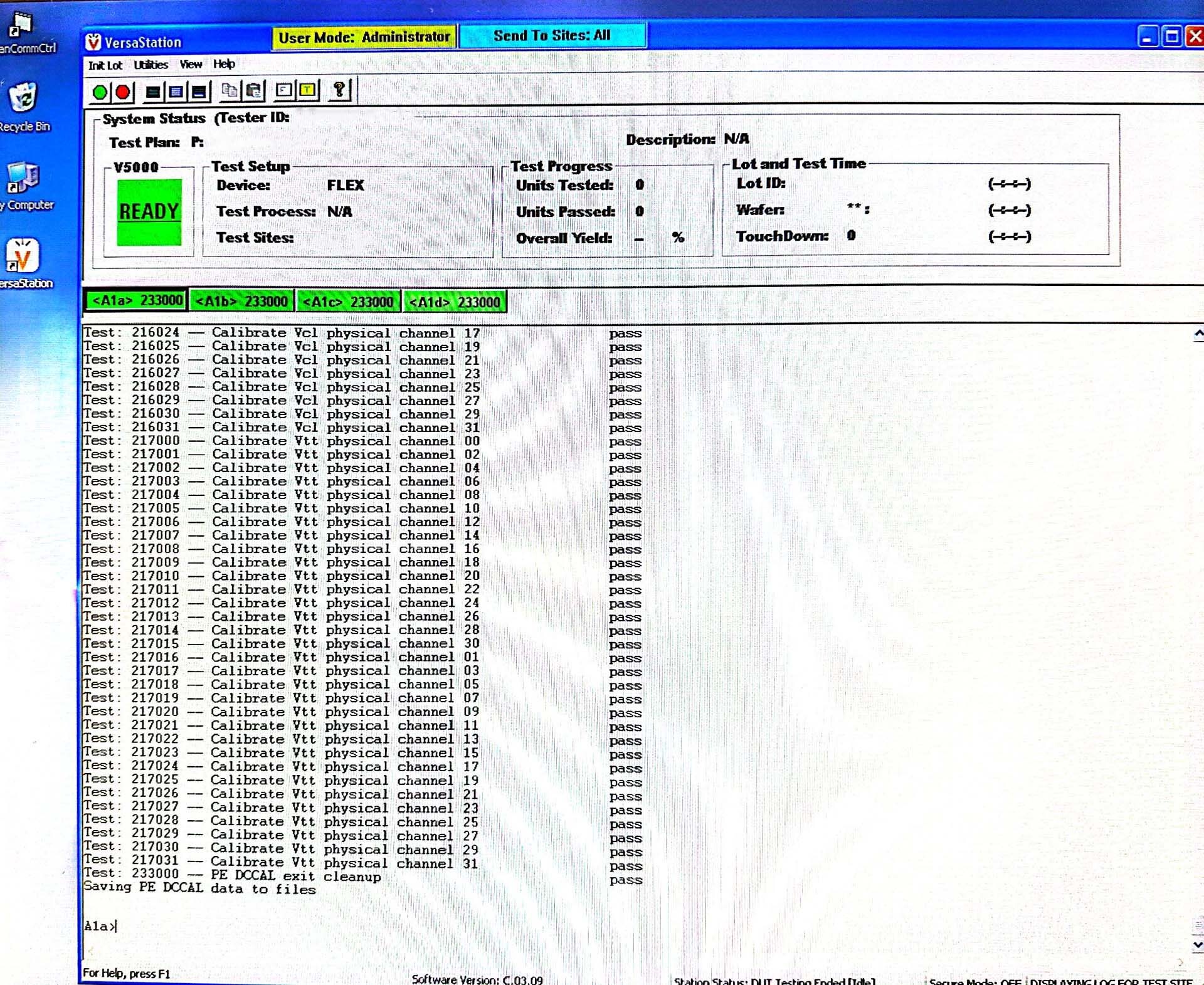The height and width of the screenshot is (985, 1204).
Task: Click the dark gray window layout icon
Action: [152, 92]
